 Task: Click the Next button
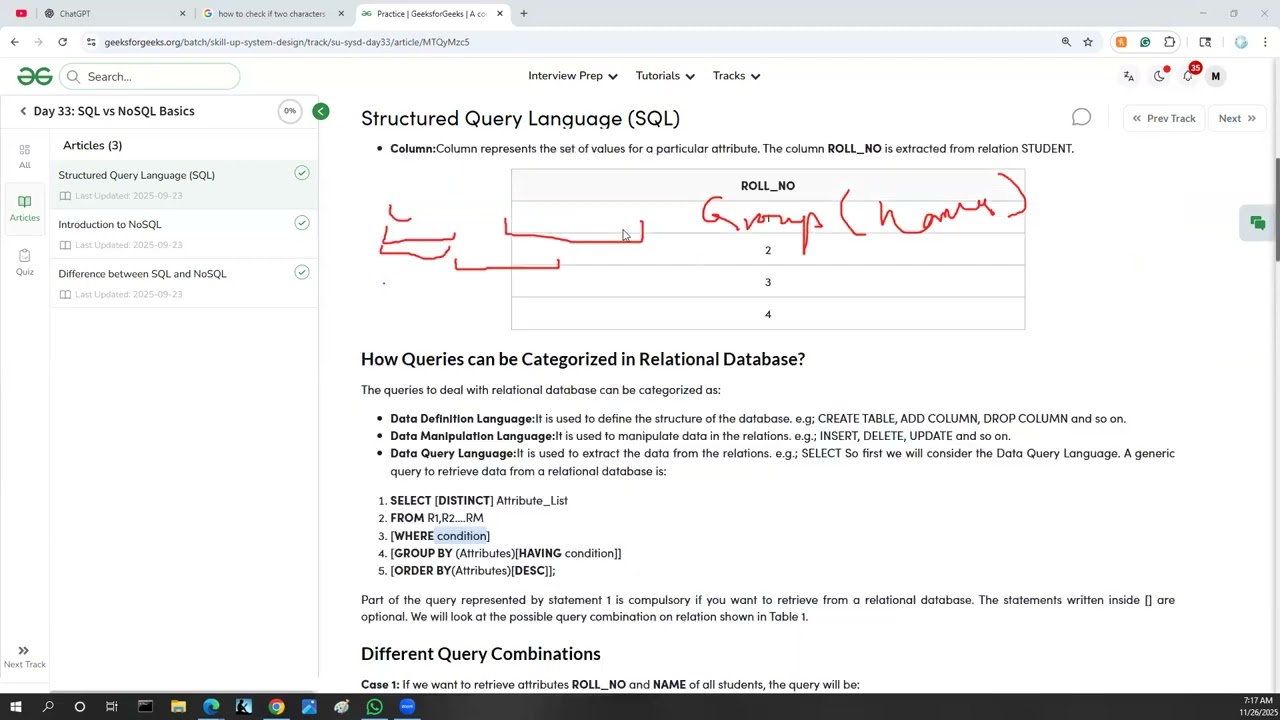(x=1237, y=118)
